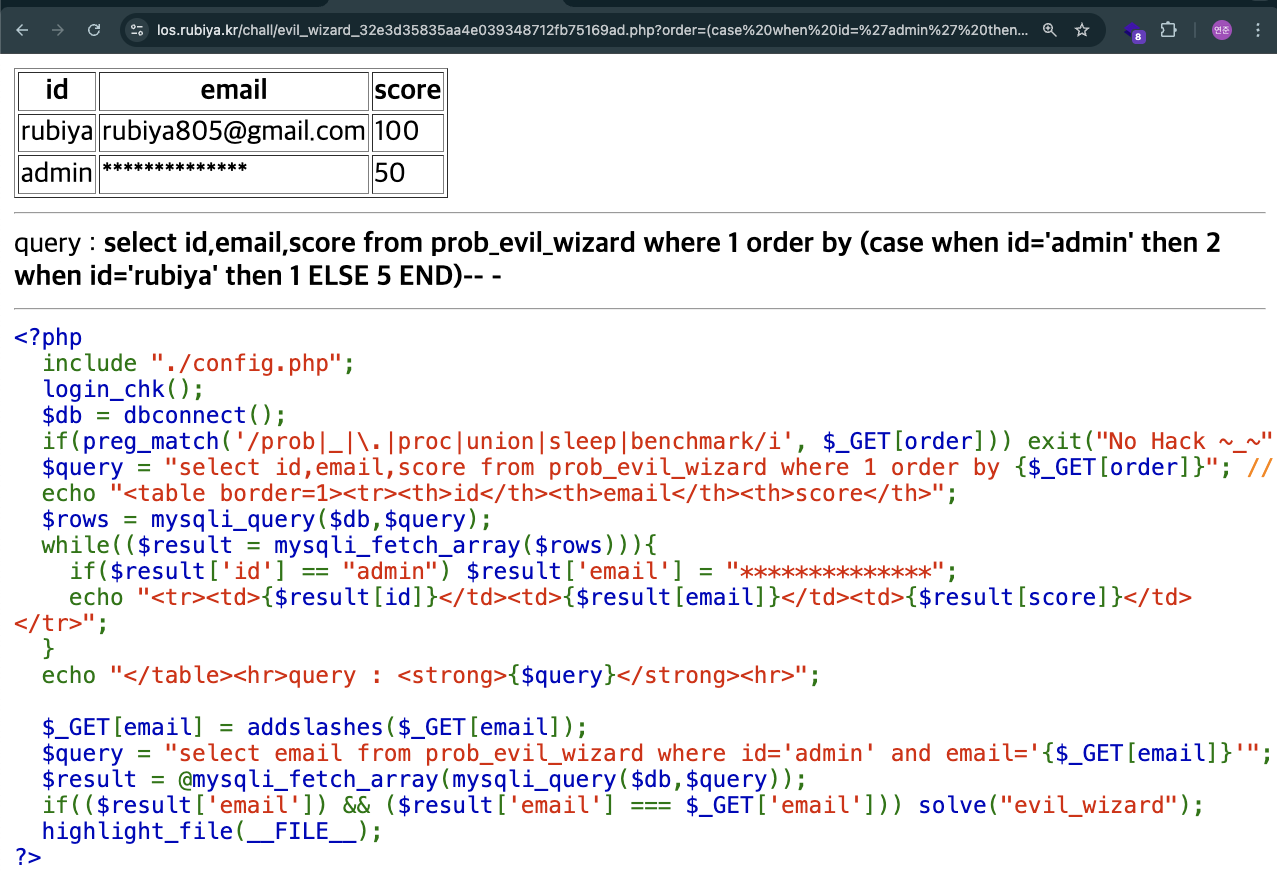Screen dimensions: 1277x874
Task: Click the addslashes($_GET[email]) line
Action: point(314,728)
